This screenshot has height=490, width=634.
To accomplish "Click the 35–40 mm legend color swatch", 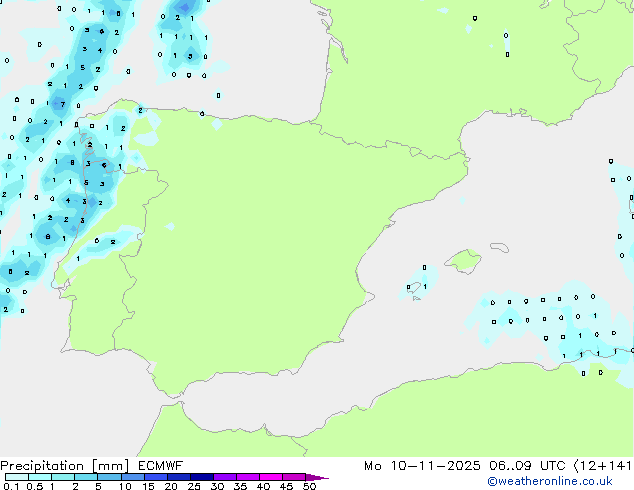I will pyautogui.click(x=248, y=477).
